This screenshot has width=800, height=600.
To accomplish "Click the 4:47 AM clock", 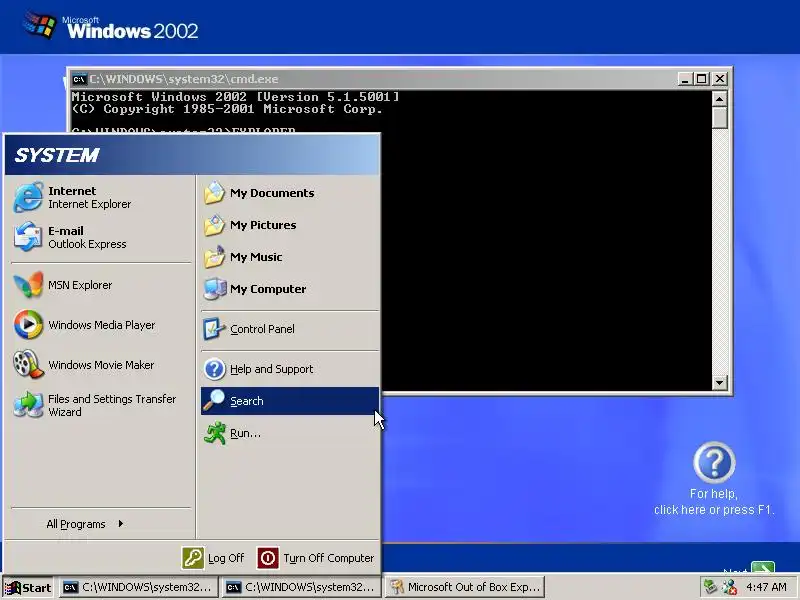I will 766,587.
